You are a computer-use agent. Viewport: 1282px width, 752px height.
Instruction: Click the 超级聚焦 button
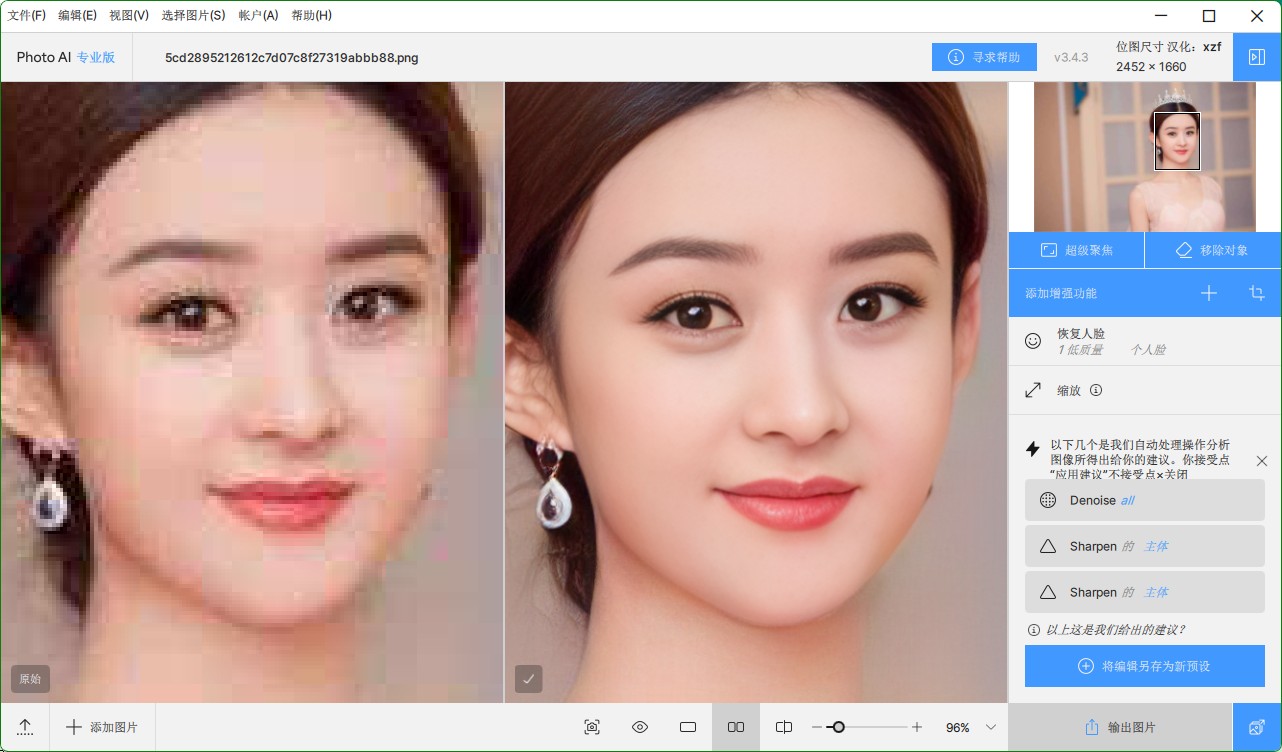pos(1076,250)
